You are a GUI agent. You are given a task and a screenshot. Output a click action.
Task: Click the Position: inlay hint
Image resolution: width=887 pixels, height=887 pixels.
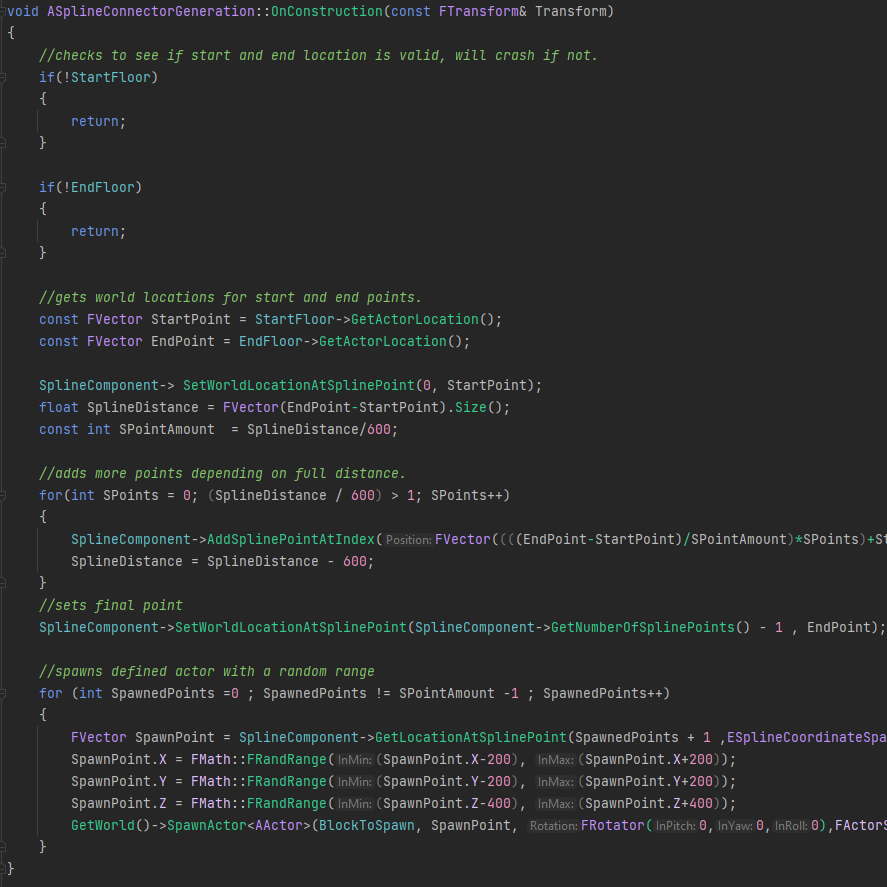coord(408,540)
